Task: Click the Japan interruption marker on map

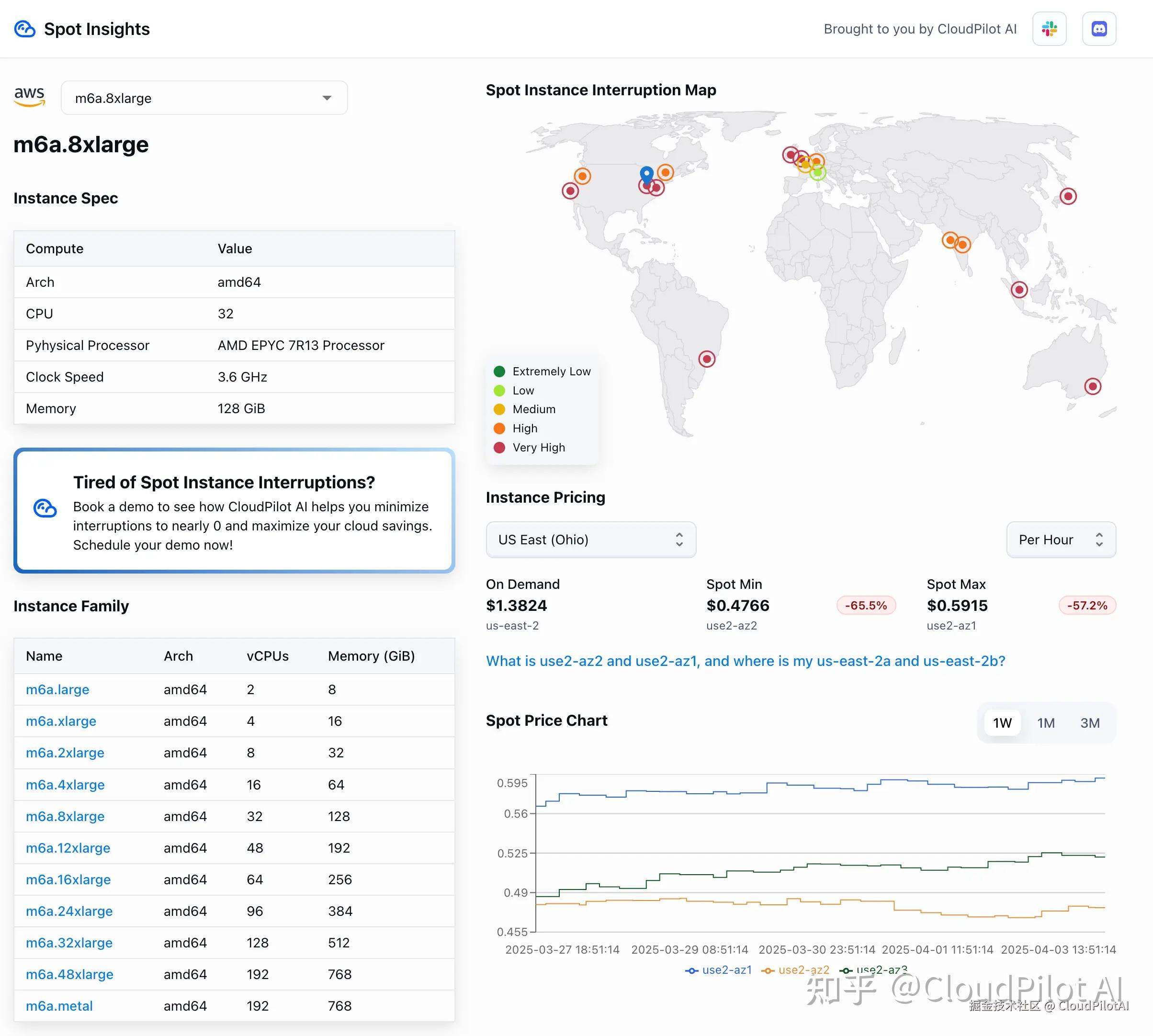Action: [x=1068, y=197]
